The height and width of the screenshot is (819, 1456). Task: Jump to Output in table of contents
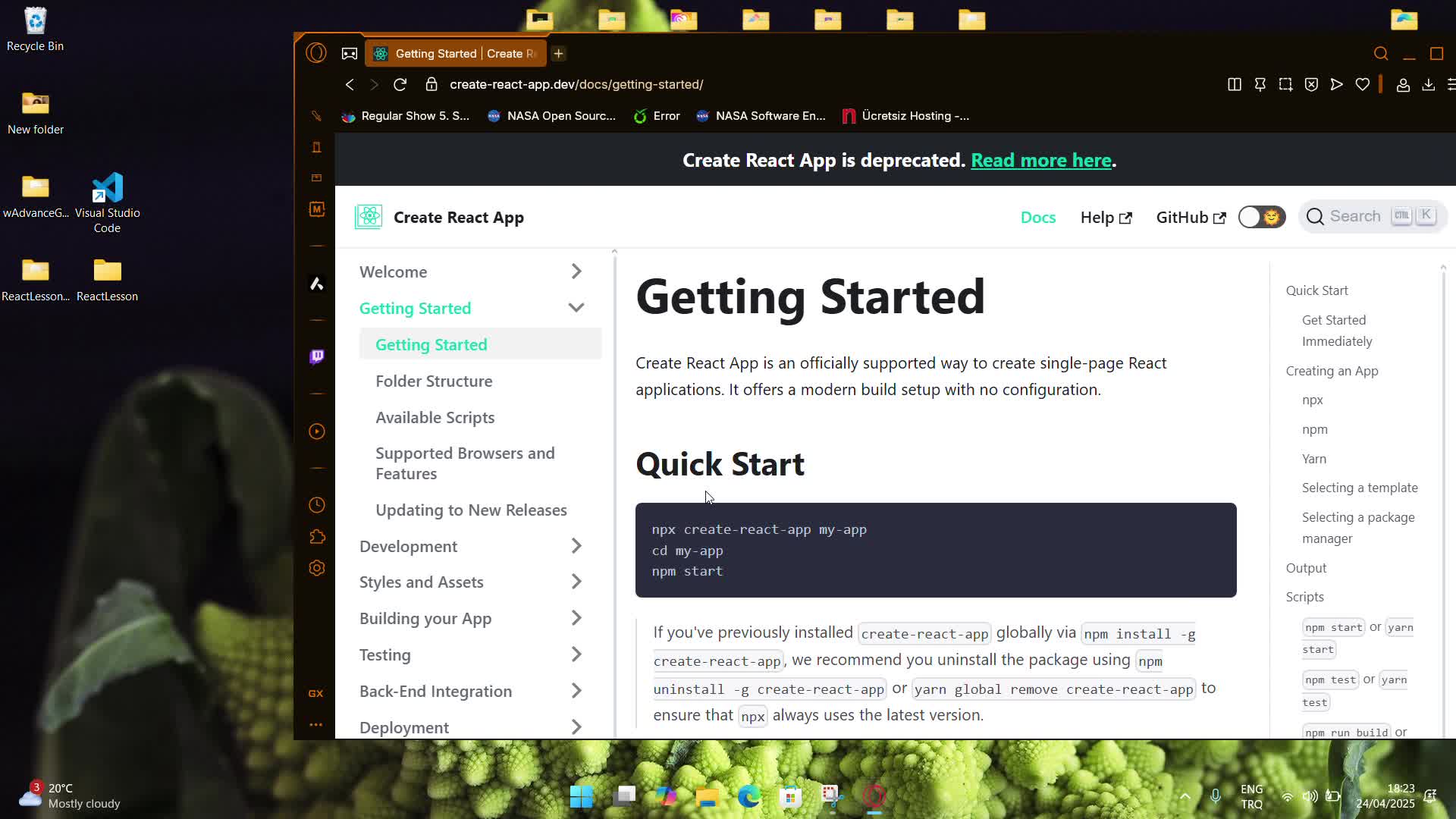coord(1306,568)
